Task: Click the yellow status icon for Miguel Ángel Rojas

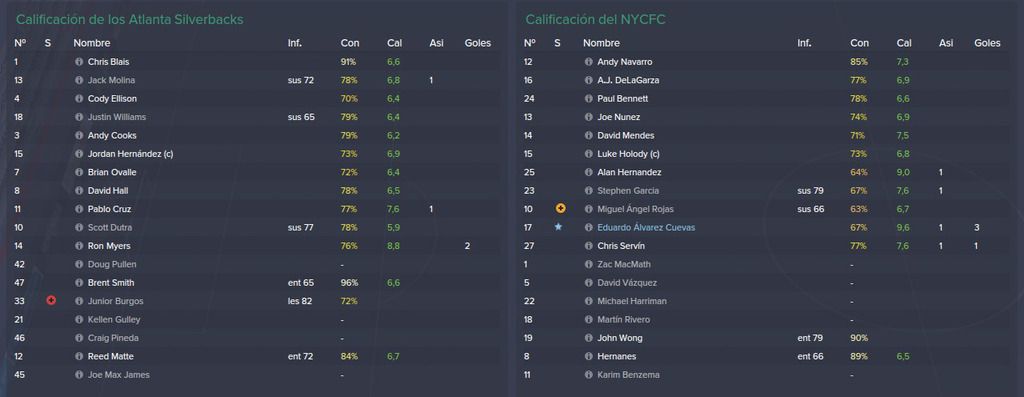Action: 560,209
